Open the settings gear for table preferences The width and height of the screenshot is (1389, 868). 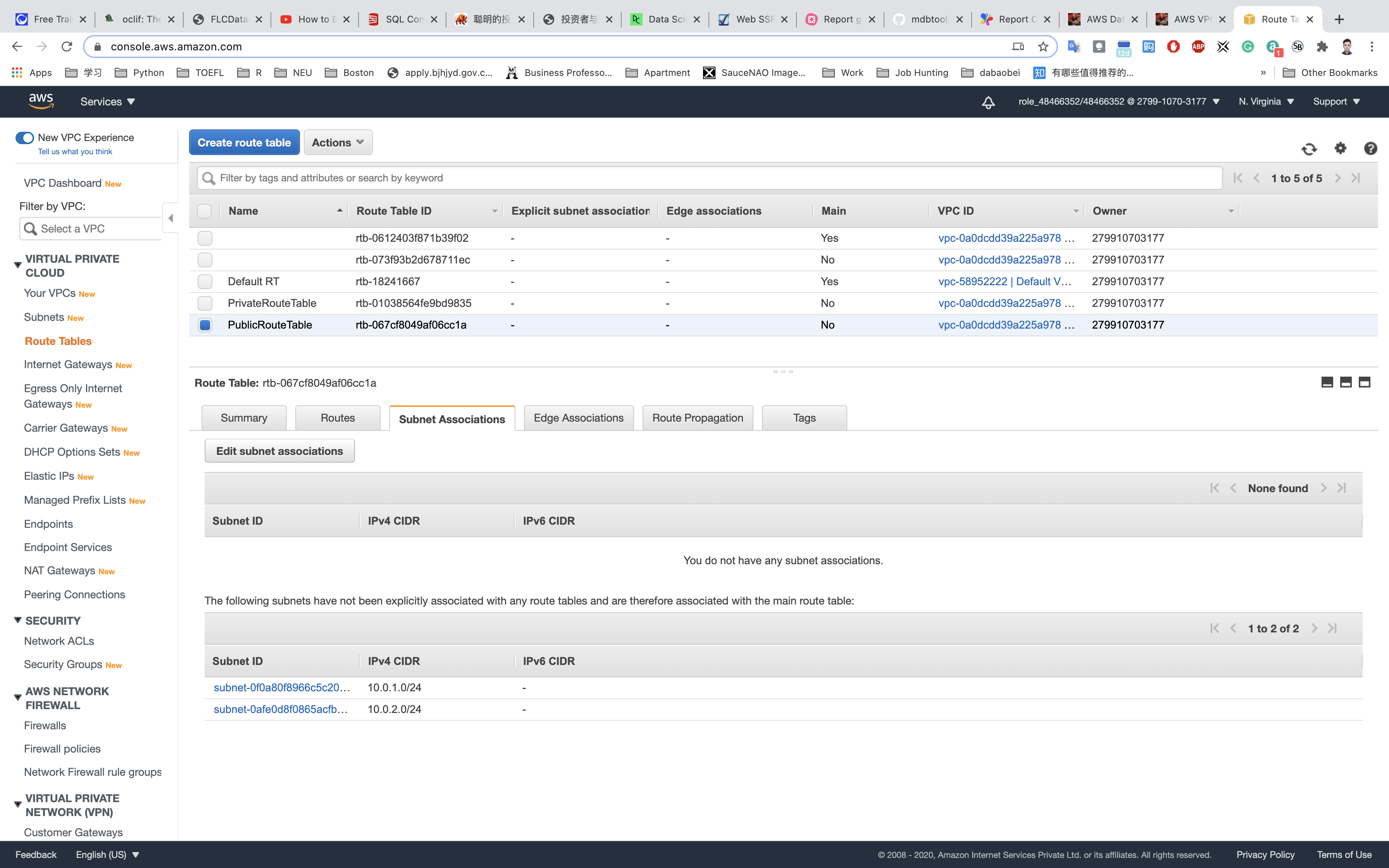(1340, 149)
